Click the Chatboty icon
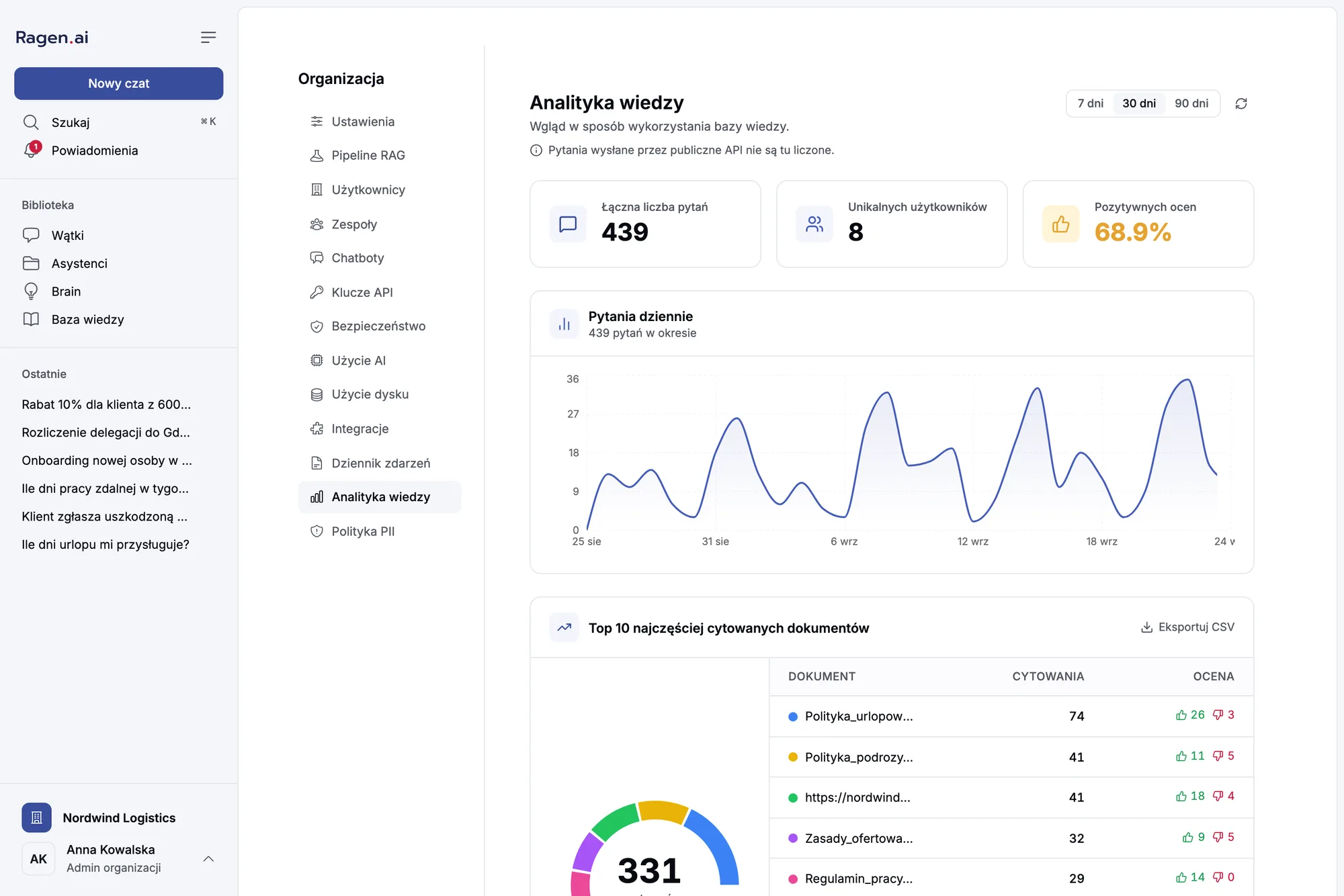 click(x=317, y=258)
